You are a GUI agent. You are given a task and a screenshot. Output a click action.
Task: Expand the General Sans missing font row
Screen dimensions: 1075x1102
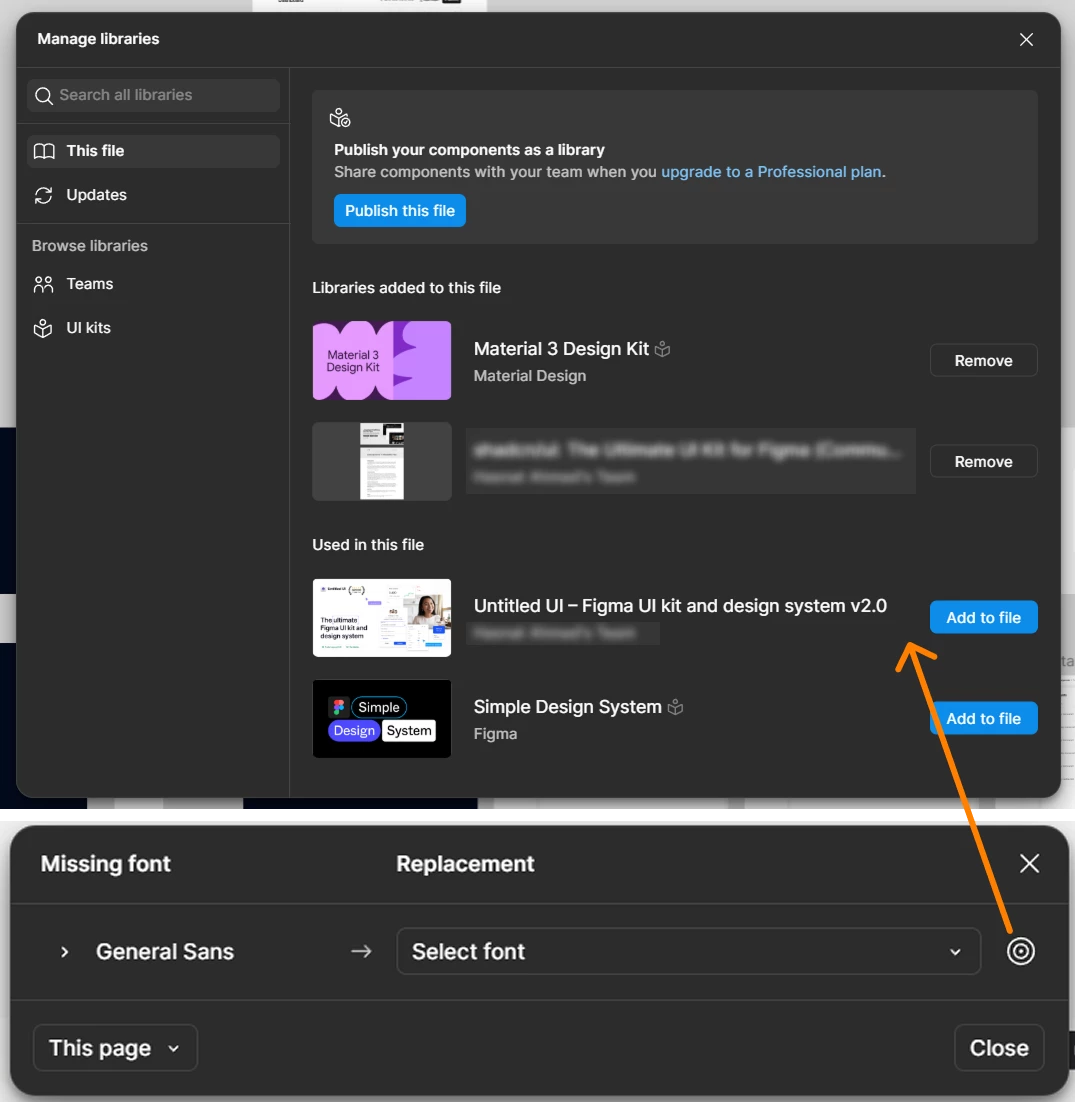(x=65, y=952)
